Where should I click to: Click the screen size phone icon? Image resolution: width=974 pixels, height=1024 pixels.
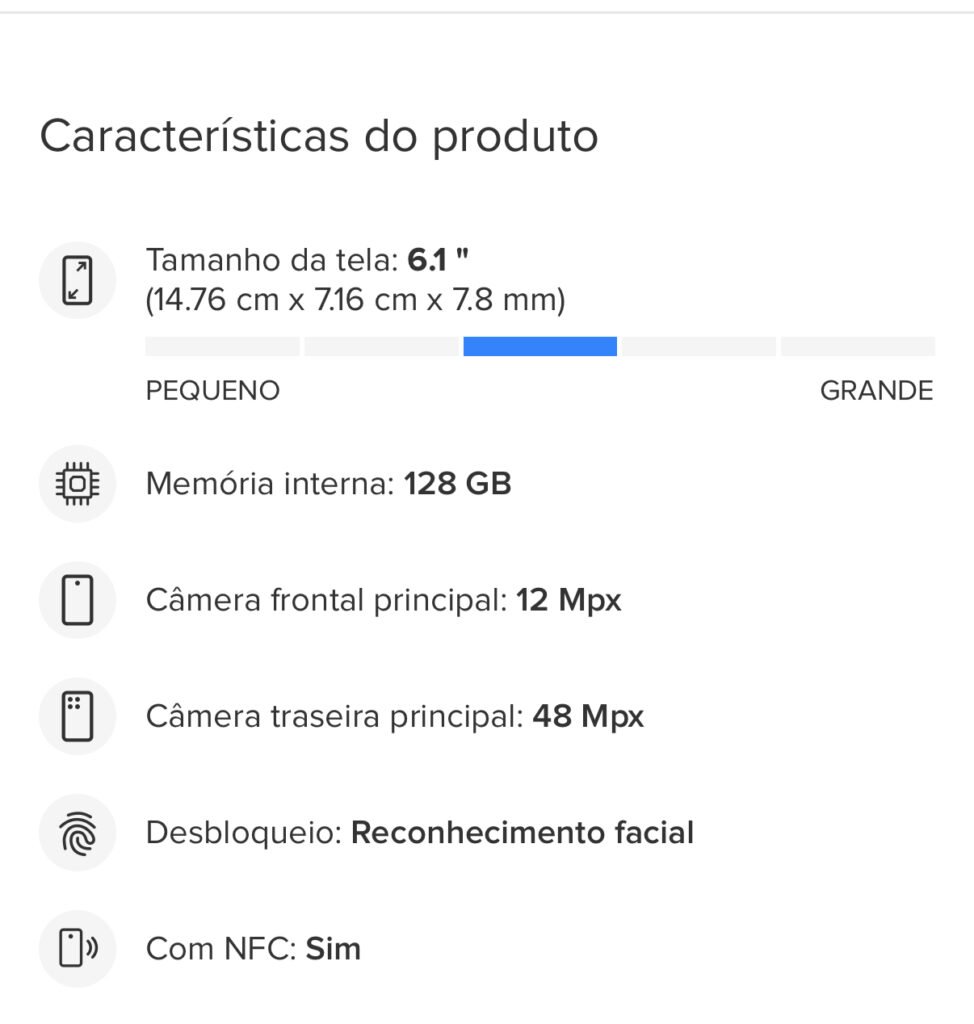point(77,280)
